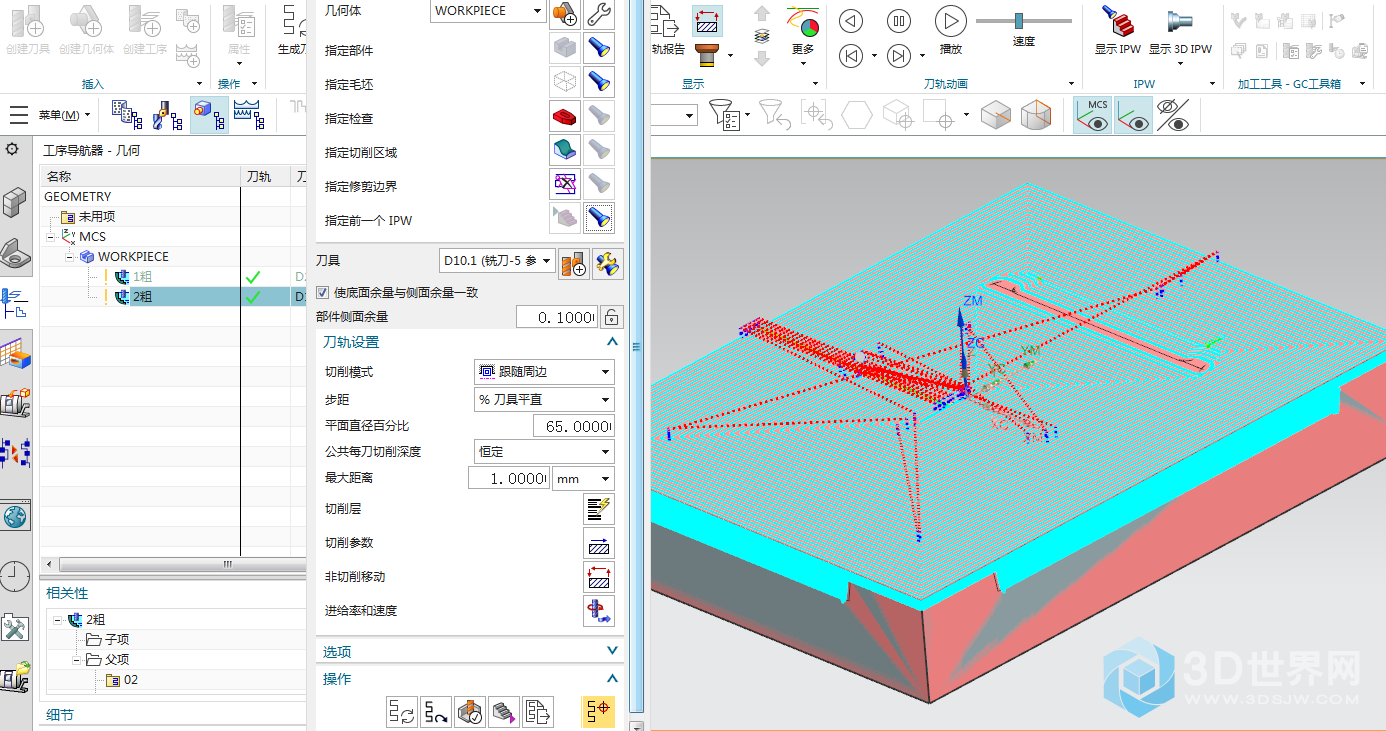The image size is (1386, 731).
Task: Switch to Program Order view icon
Action: pyautogui.click(x=126, y=115)
